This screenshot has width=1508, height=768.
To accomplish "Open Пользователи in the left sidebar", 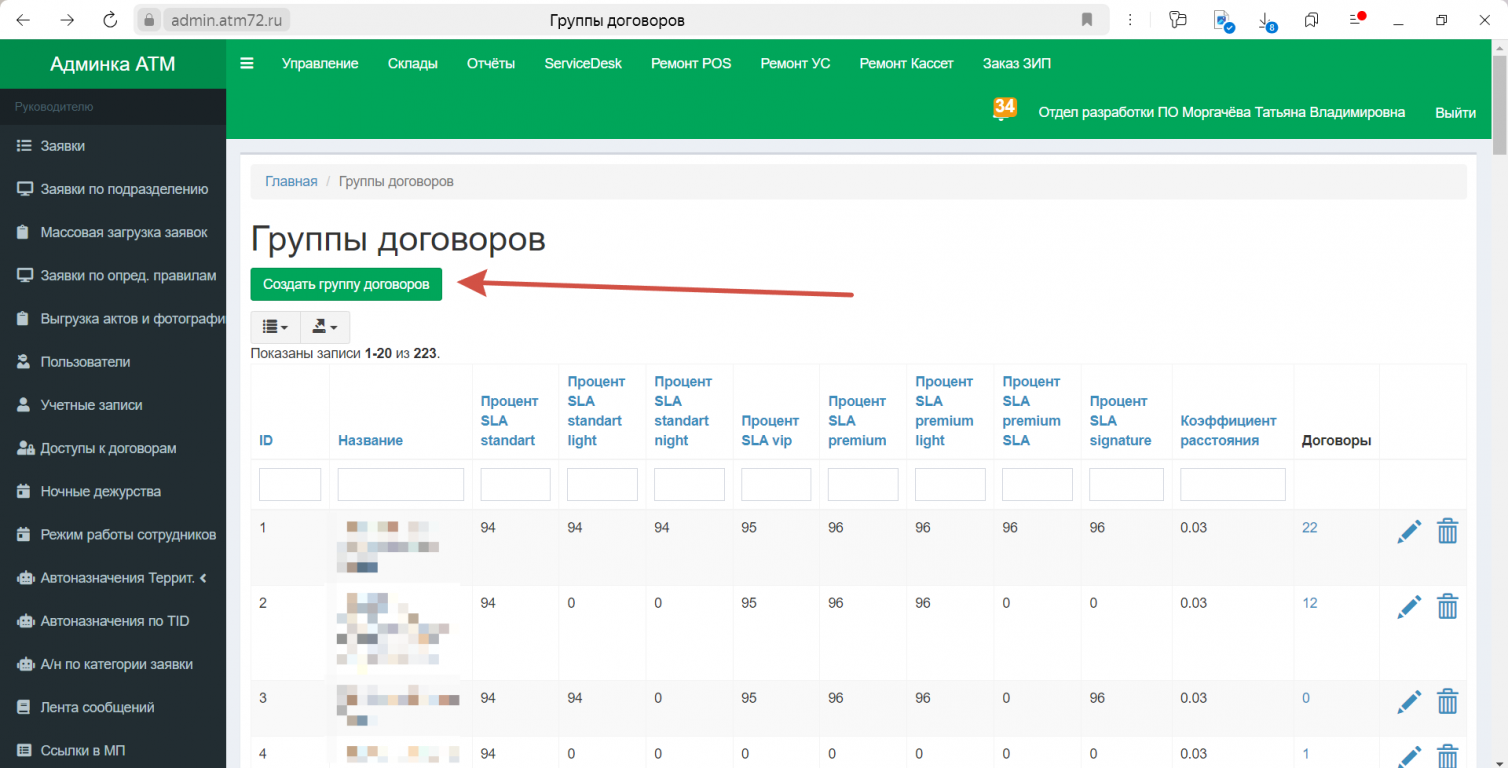I will pyautogui.click(x=85, y=362).
